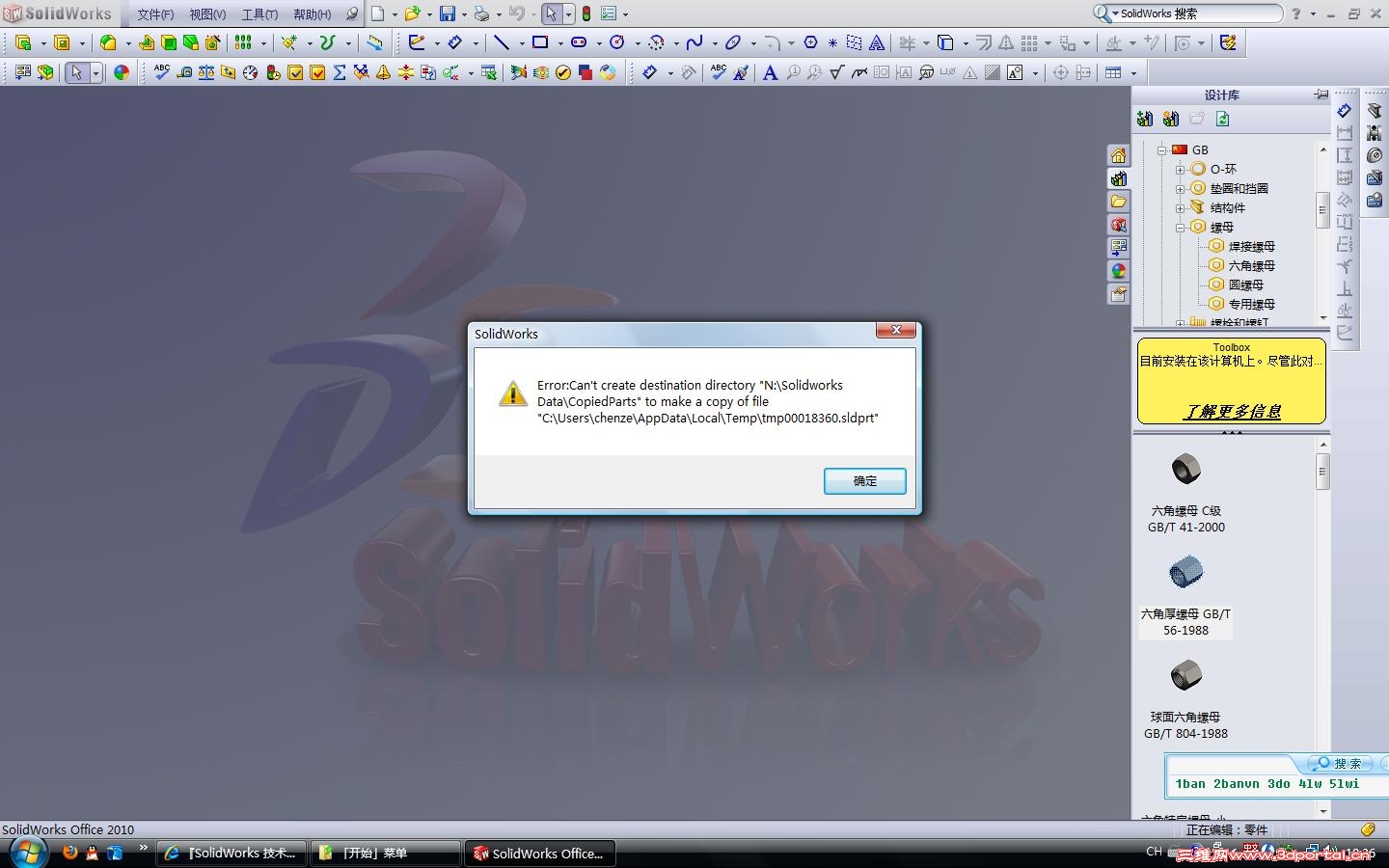Click Add to Library icon in Design Library
The height and width of the screenshot is (868, 1389).
[1145, 119]
